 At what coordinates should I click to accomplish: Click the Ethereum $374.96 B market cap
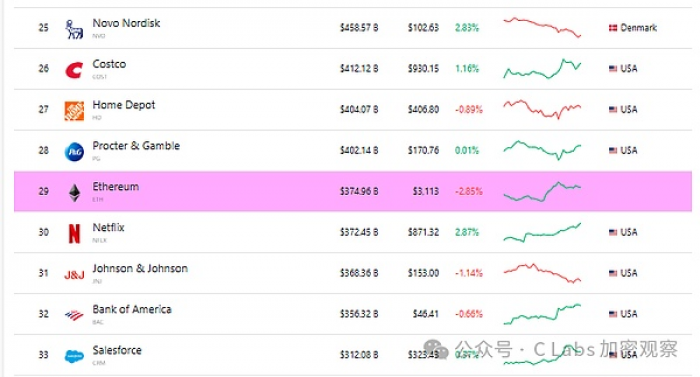point(359,191)
